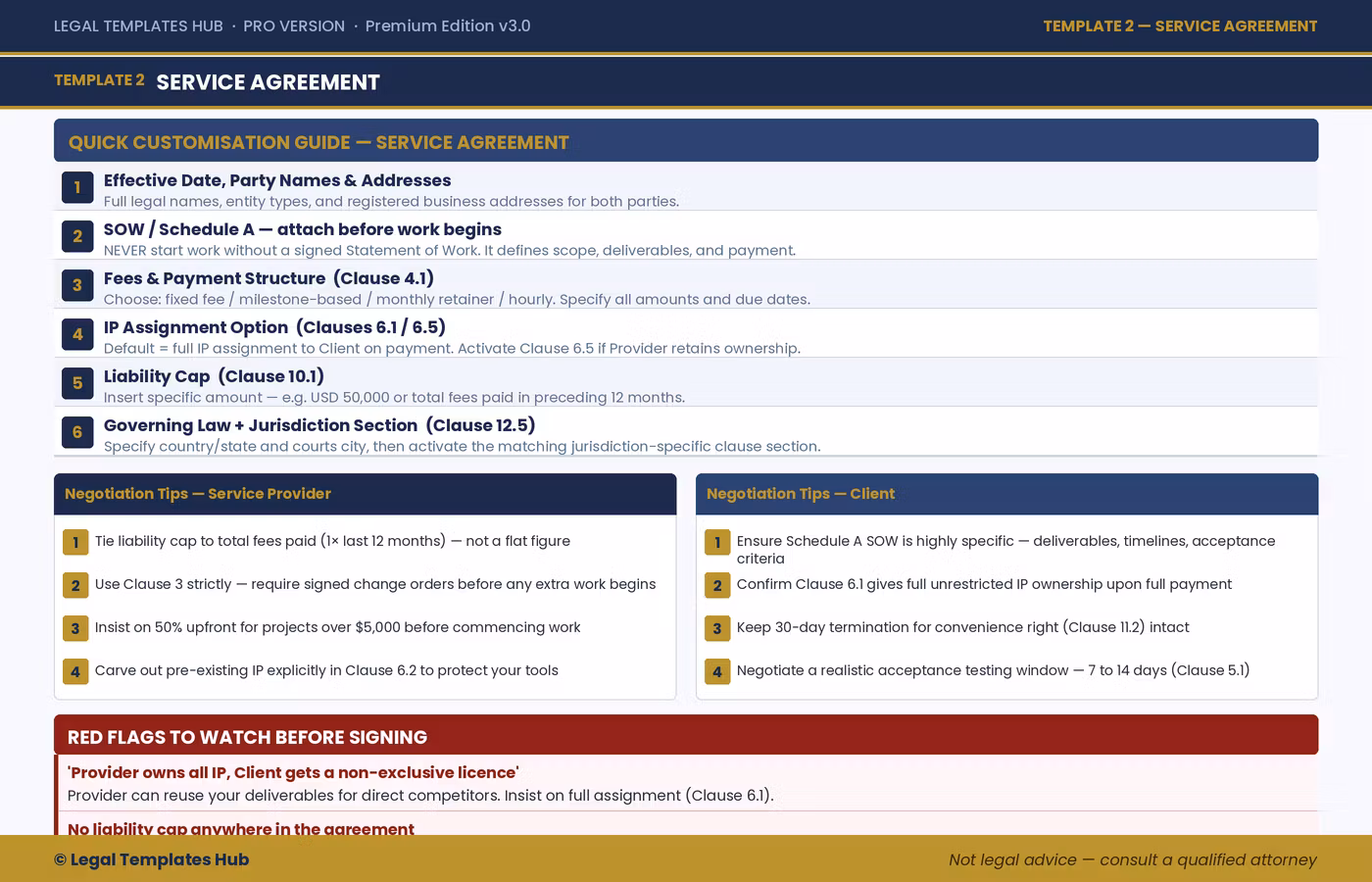Image resolution: width=1372 pixels, height=882 pixels.
Task: Click the Red Flags To Watch Before Signing banner
Action: 247,737
